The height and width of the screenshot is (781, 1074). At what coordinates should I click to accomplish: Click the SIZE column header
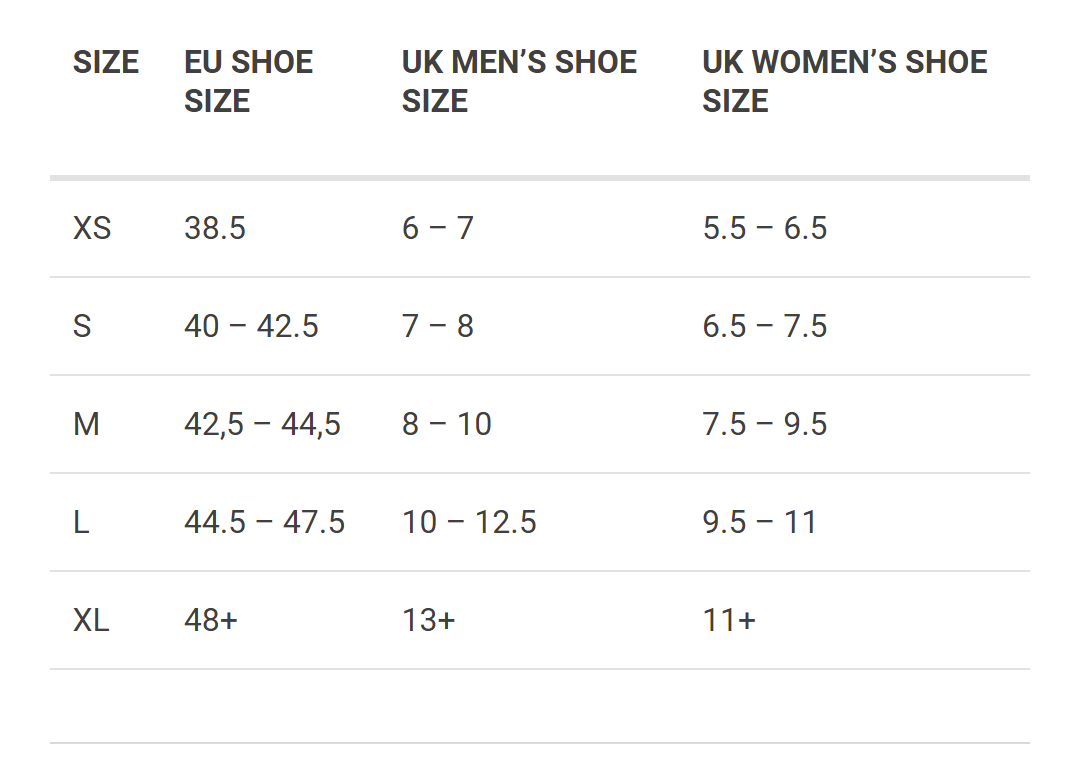[x=105, y=63]
